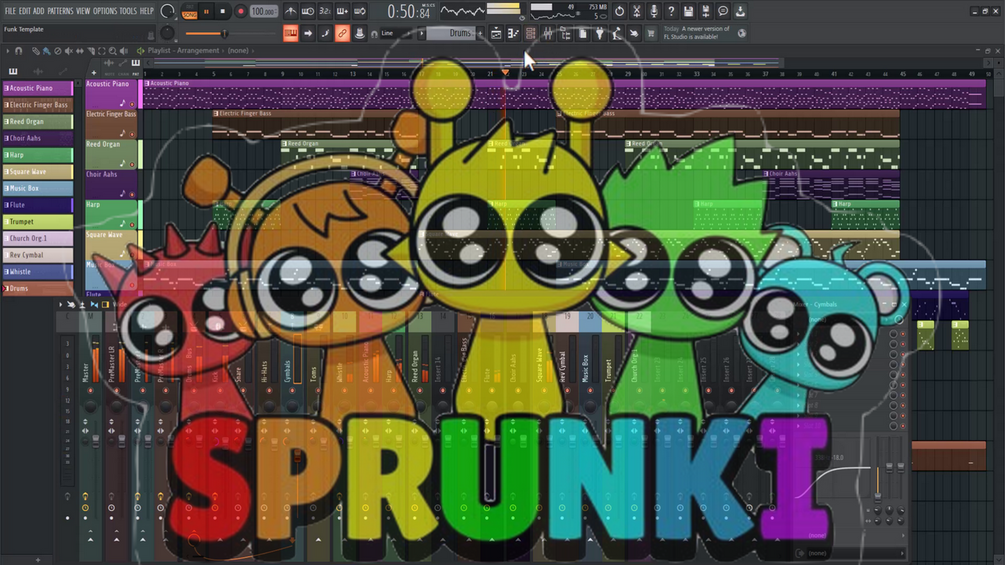Toggle playlist snap magnet
This screenshot has width=1005, height=565.
(x=19, y=51)
